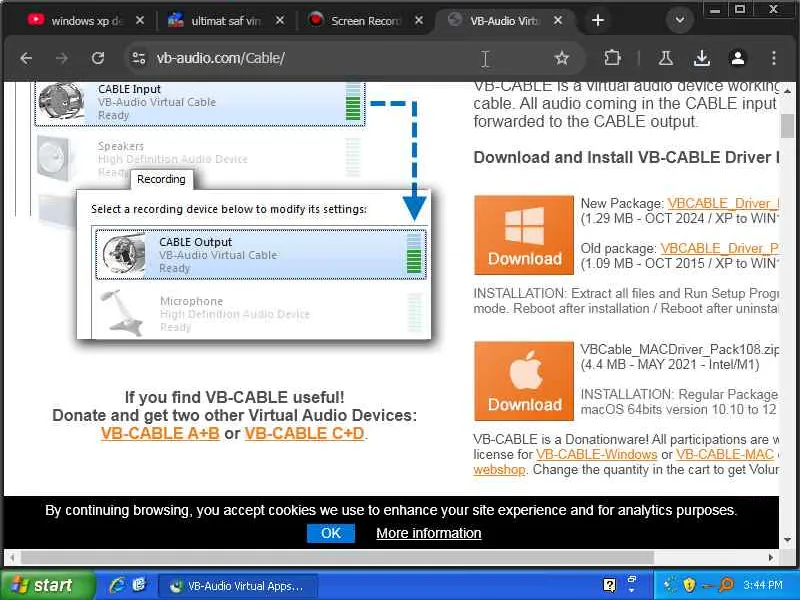This screenshot has width=800, height=600.
Task: Click the vertical scrollbar thumb
Action: click(x=788, y=126)
